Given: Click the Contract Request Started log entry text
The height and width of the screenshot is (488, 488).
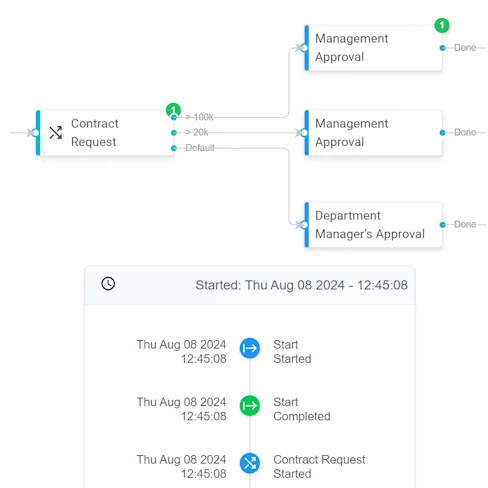Looking at the screenshot, I should (319, 467).
